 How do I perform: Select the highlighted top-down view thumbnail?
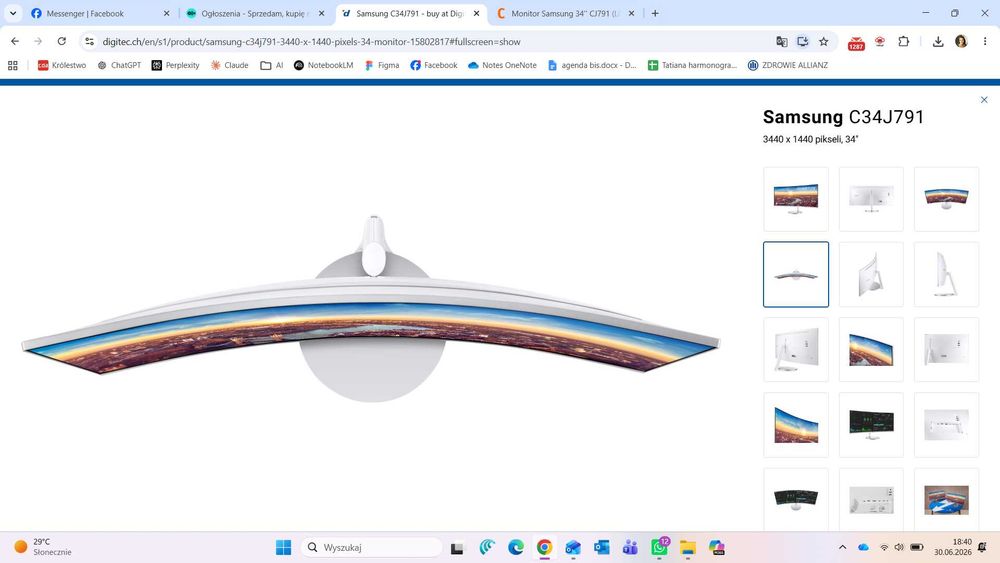[796, 274]
